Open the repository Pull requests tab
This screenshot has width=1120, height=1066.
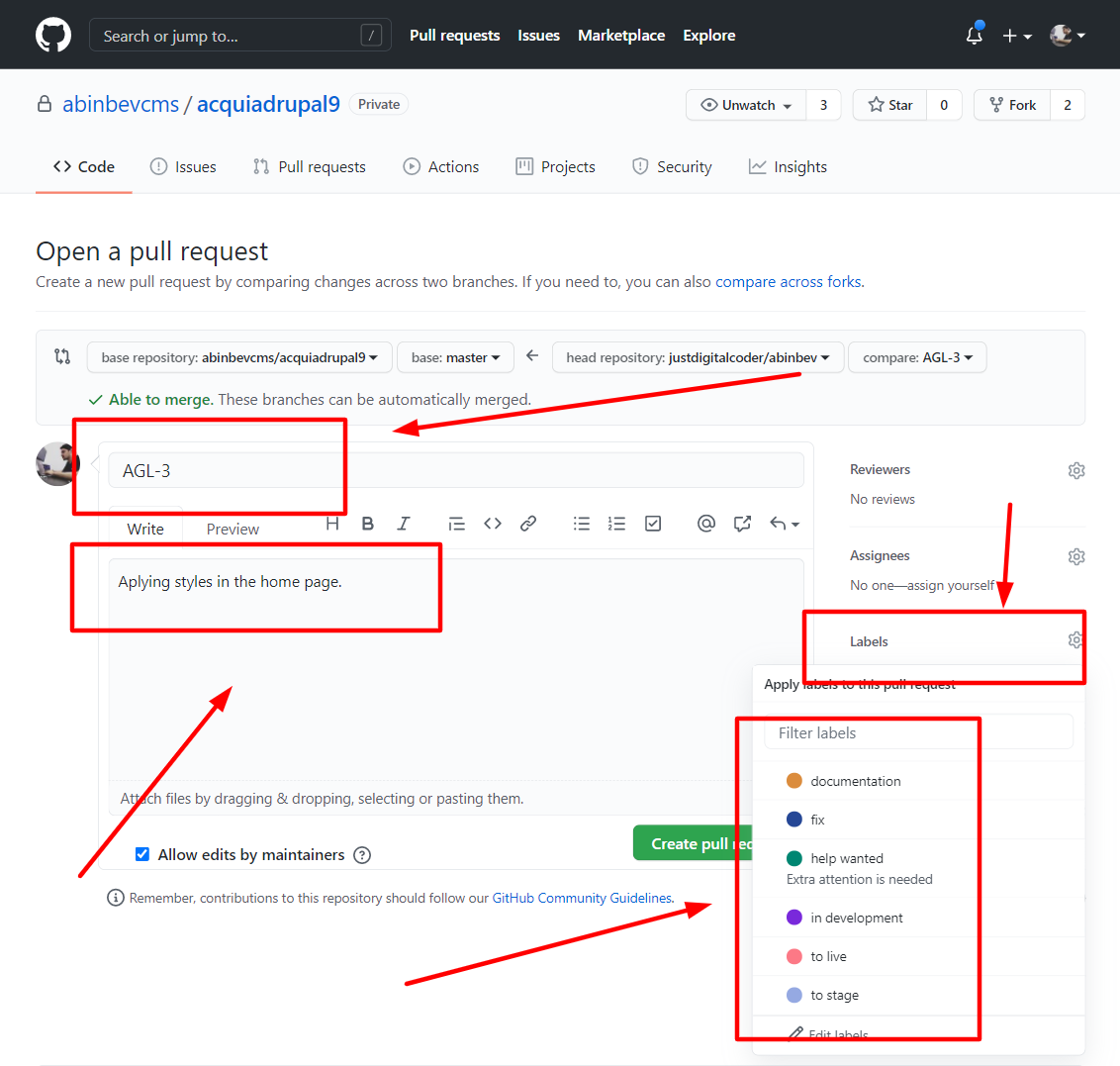(310, 166)
